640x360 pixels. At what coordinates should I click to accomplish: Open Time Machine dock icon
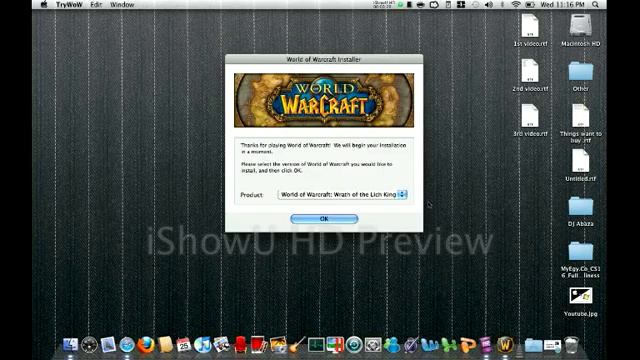tap(354, 345)
